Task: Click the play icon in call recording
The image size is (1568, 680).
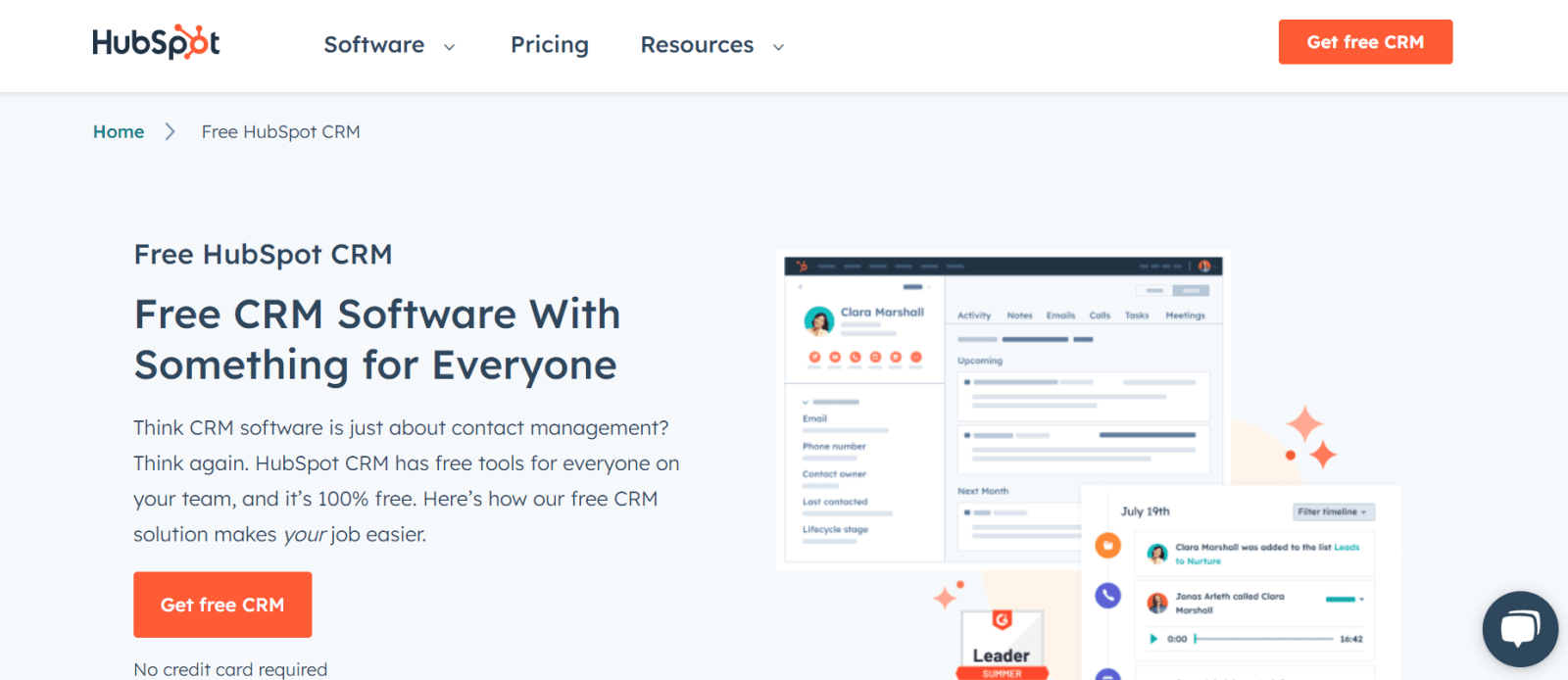Action: 1153,639
